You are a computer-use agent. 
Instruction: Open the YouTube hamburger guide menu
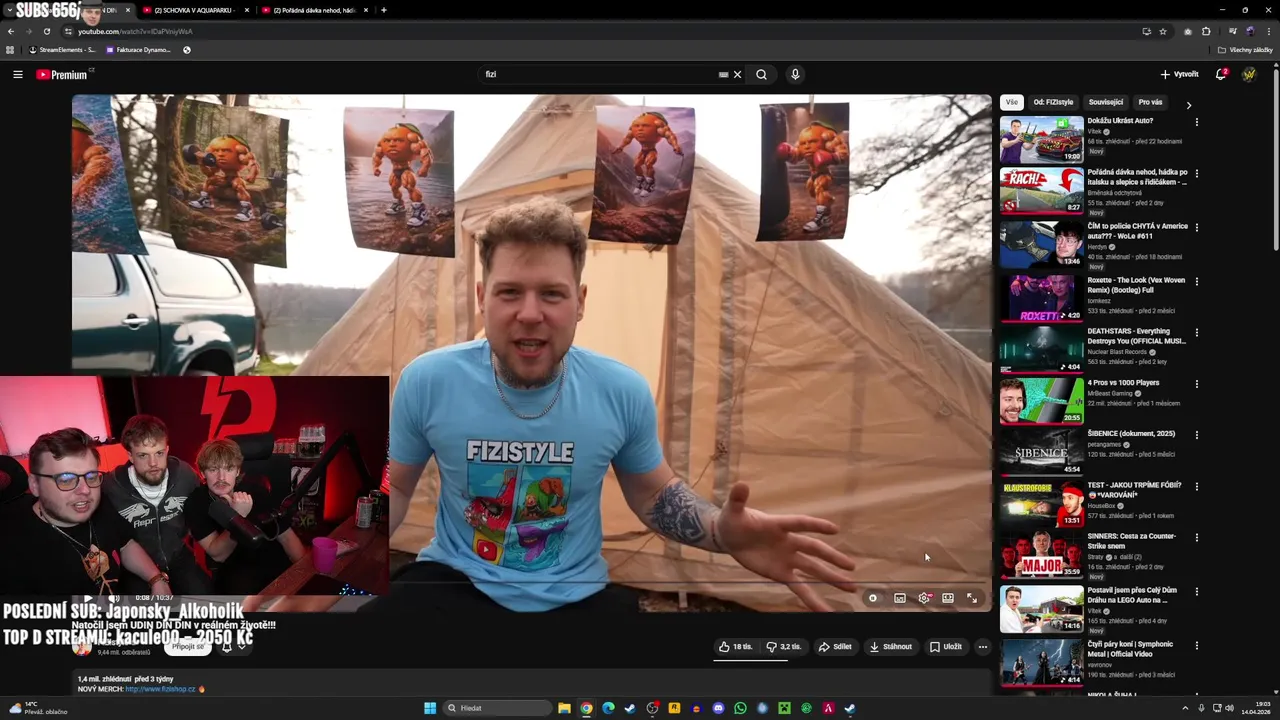tap(17, 74)
